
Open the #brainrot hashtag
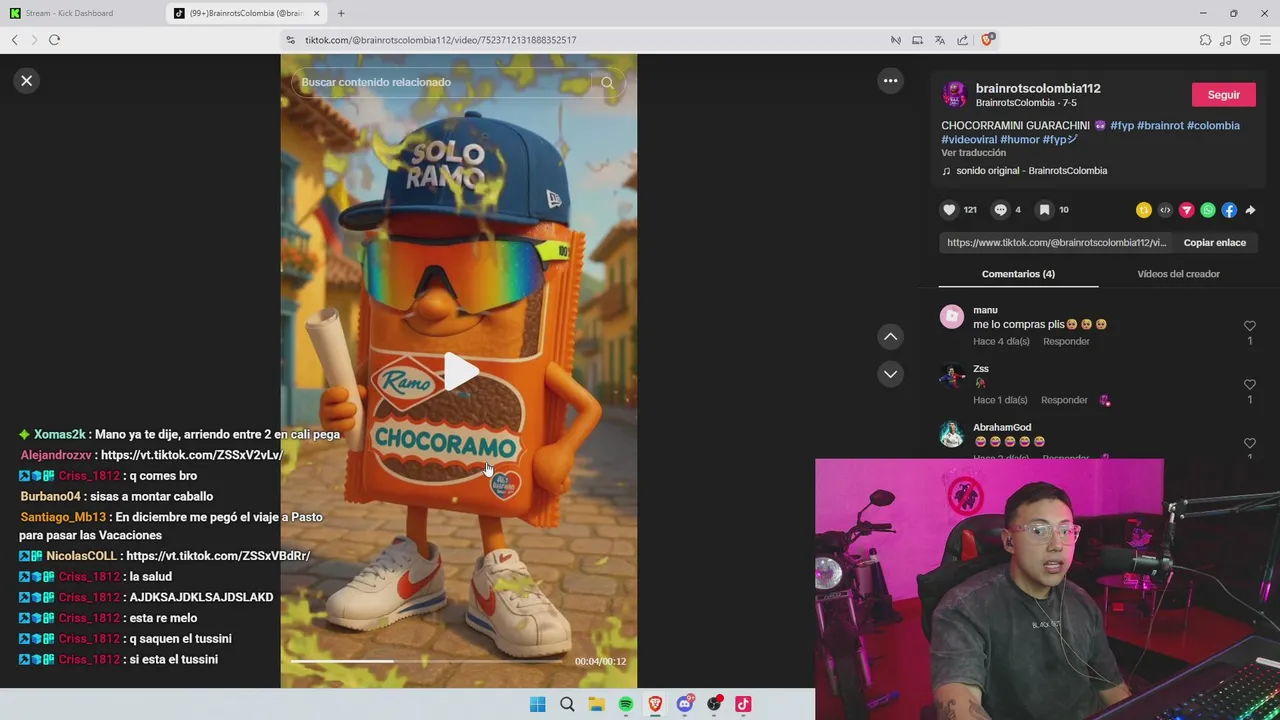[1160, 126]
